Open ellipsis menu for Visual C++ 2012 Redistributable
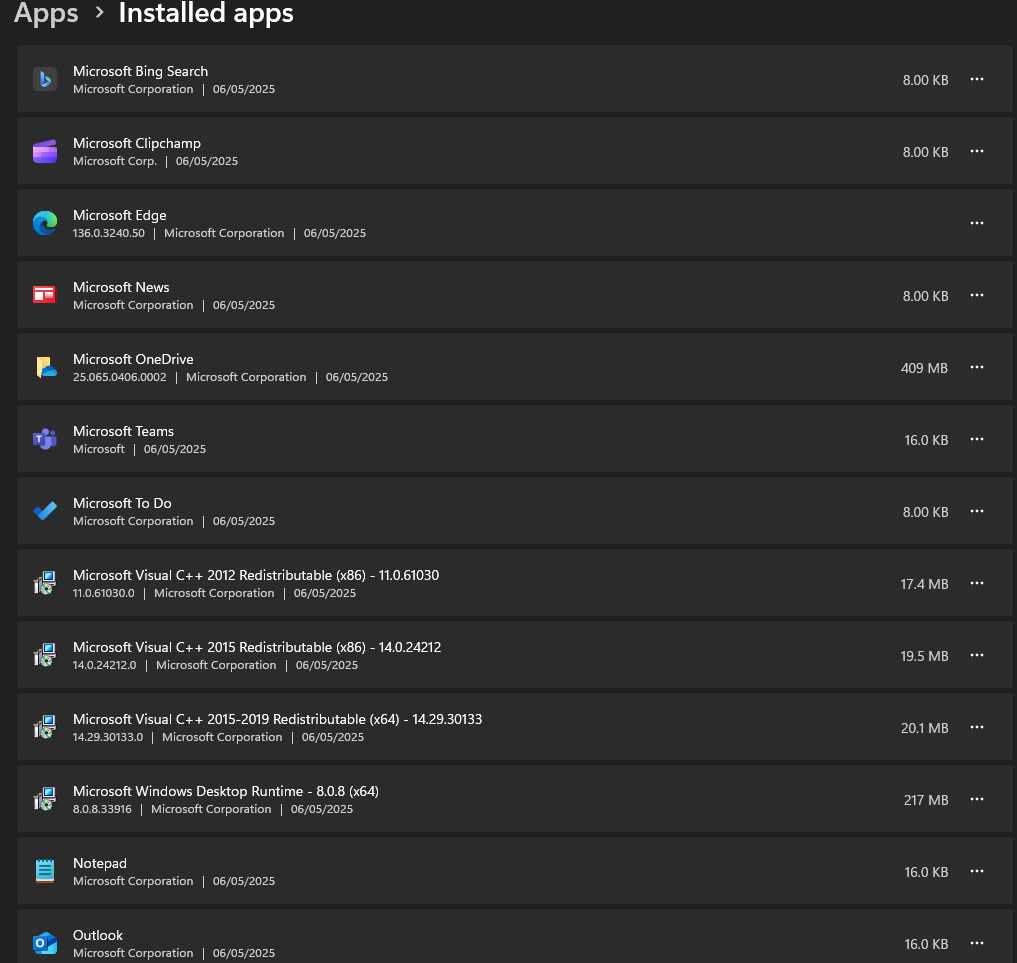 point(977,583)
